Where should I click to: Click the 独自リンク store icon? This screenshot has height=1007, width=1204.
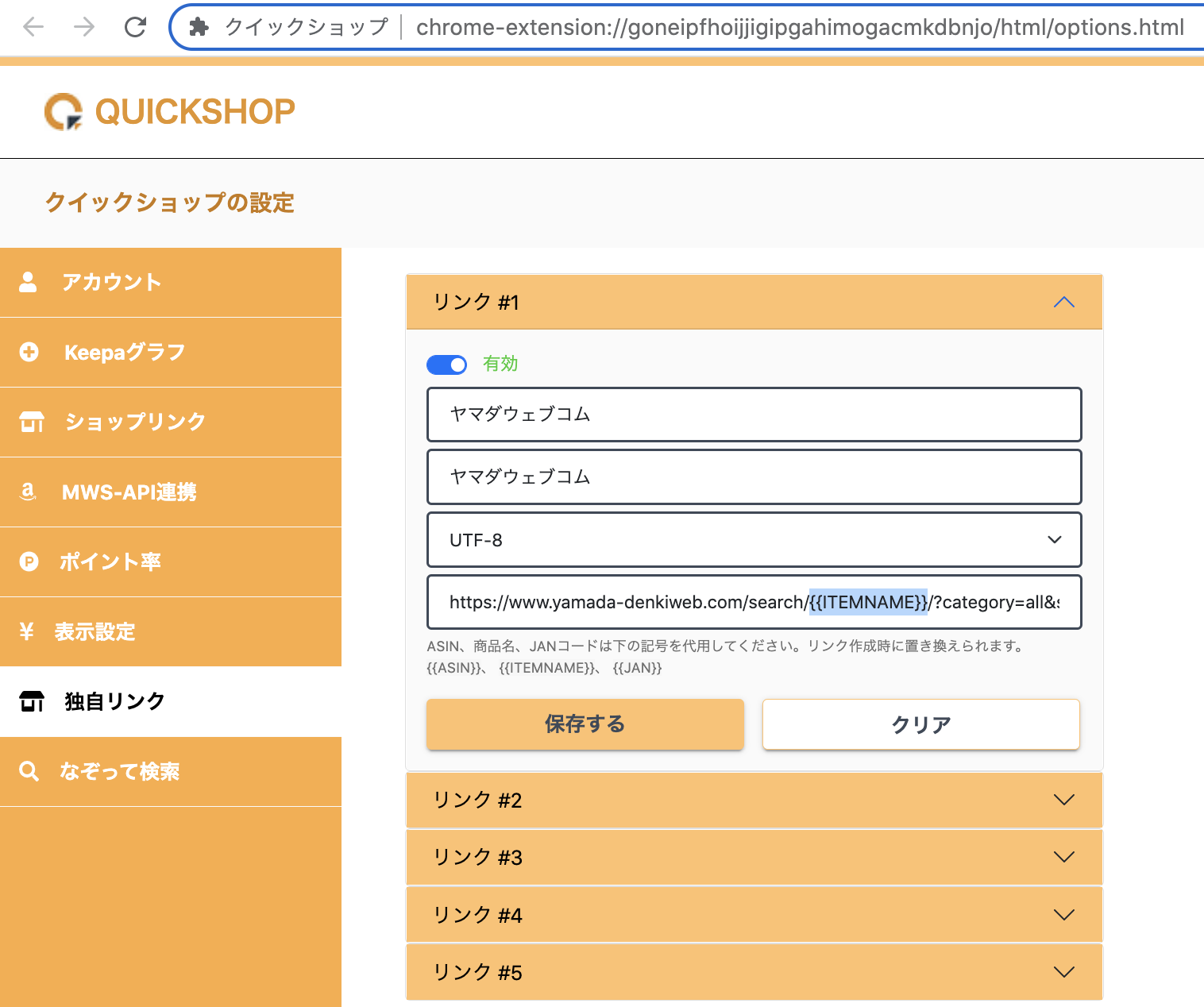(32, 701)
